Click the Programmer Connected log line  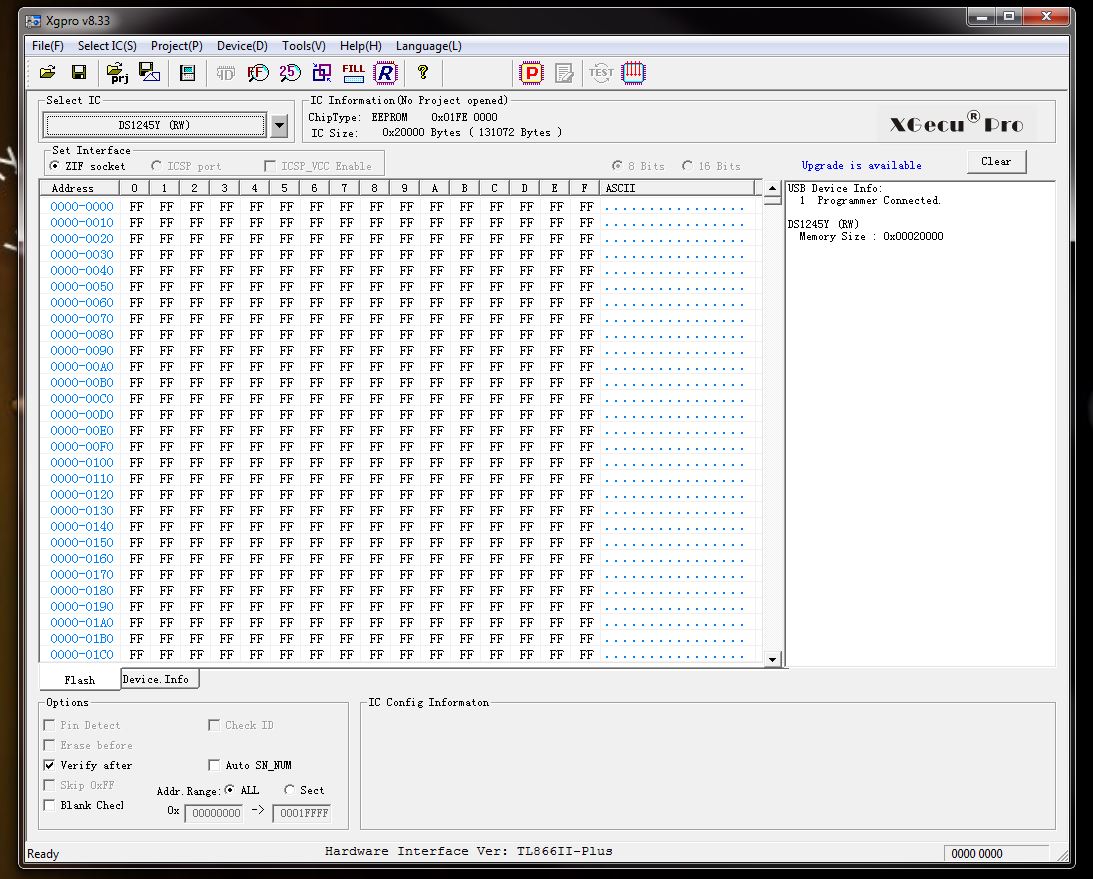[870, 201]
